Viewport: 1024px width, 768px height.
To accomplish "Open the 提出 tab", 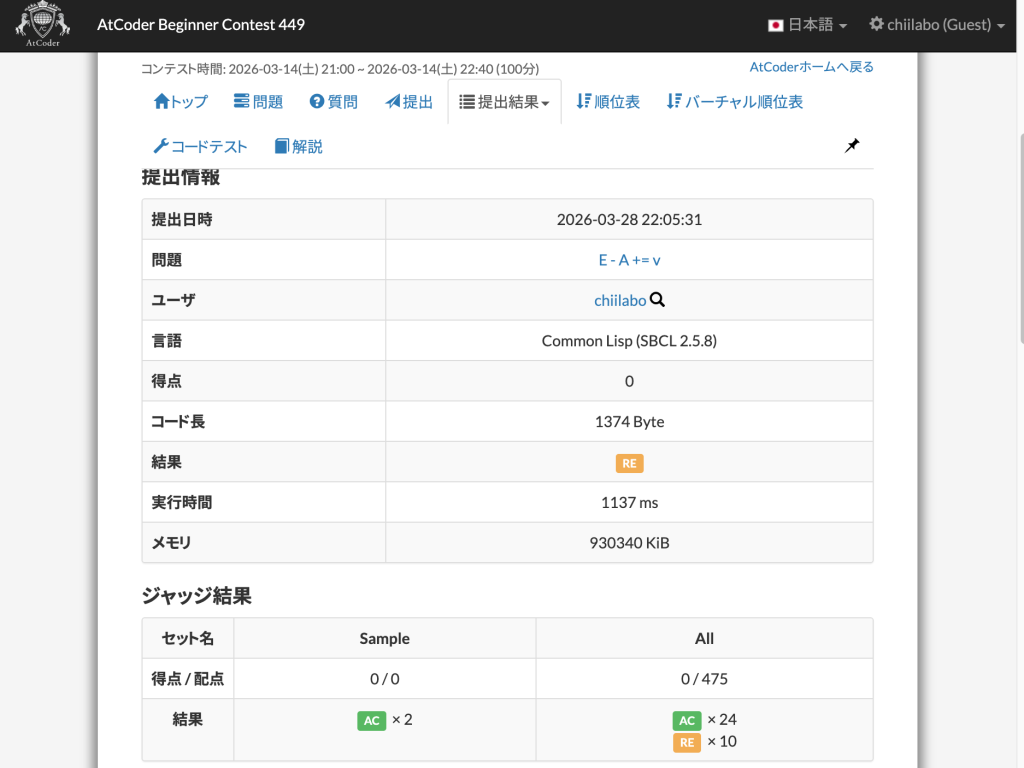I will (409, 102).
